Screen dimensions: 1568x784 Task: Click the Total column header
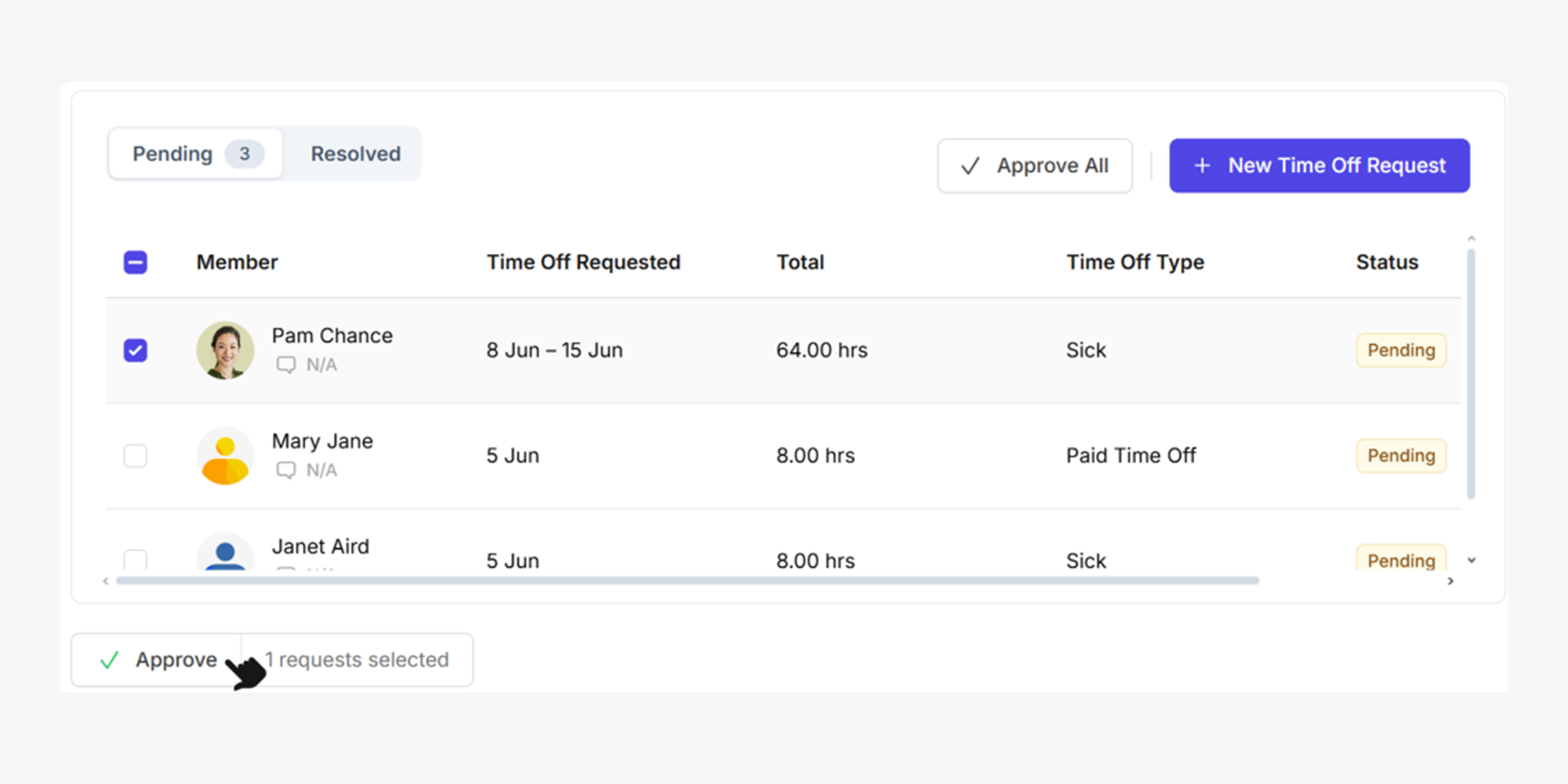coord(800,262)
